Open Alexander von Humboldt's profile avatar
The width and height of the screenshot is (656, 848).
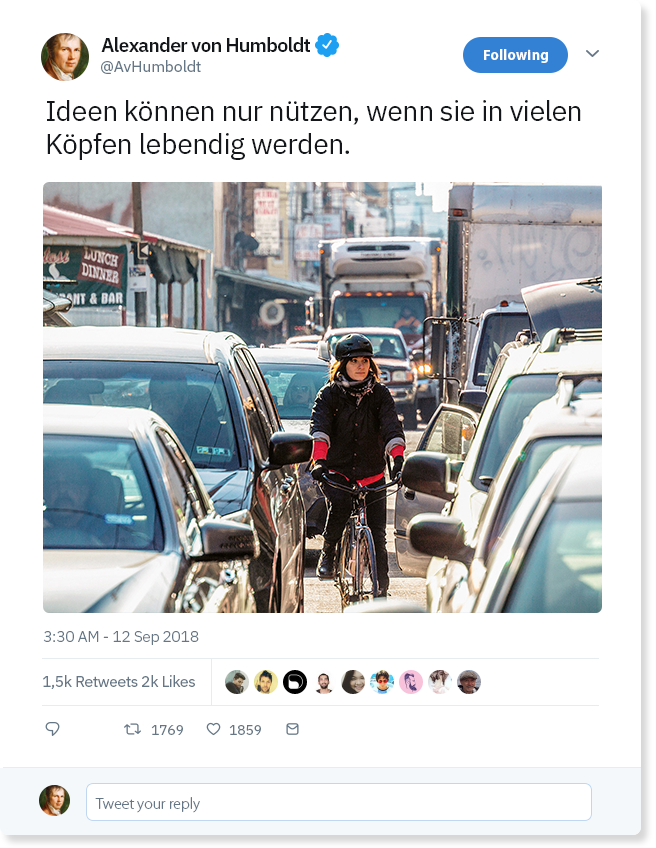click(65, 56)
